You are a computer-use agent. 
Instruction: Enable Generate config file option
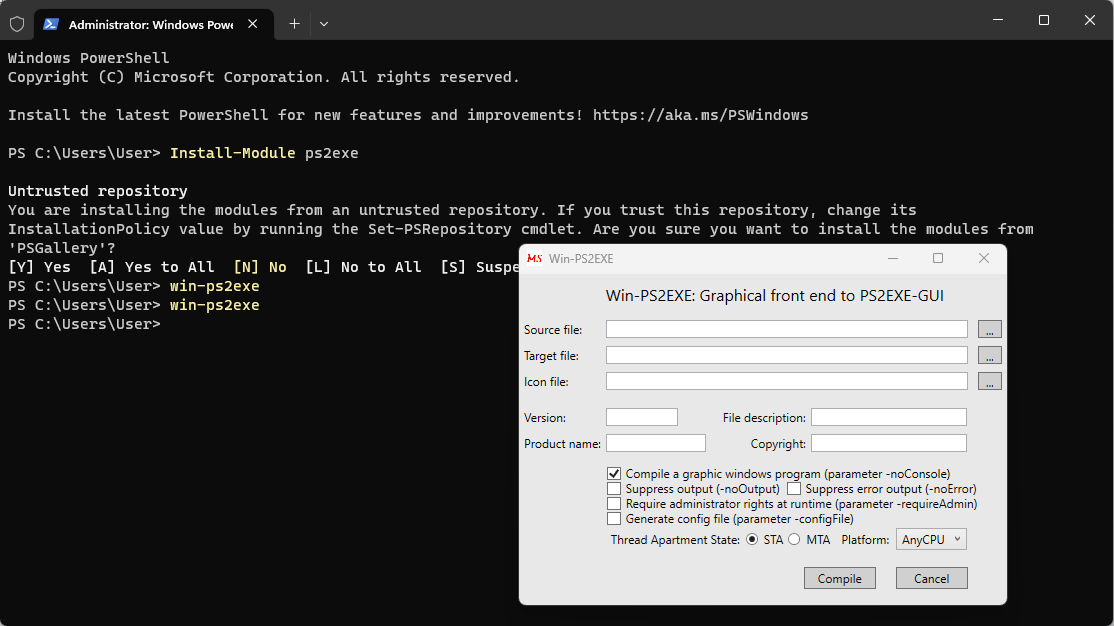(614, 519)
